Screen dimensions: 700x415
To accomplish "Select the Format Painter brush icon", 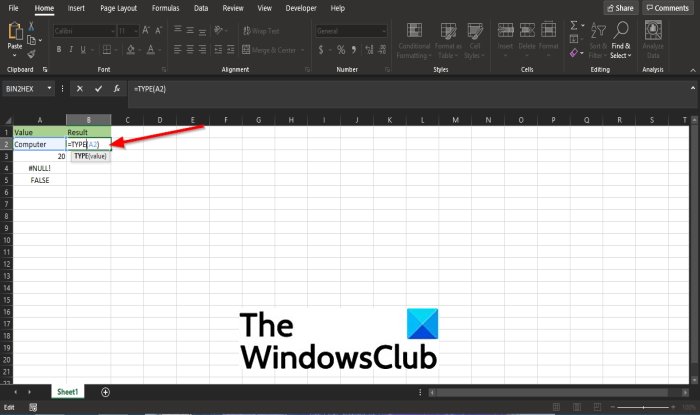I will 31,54.
